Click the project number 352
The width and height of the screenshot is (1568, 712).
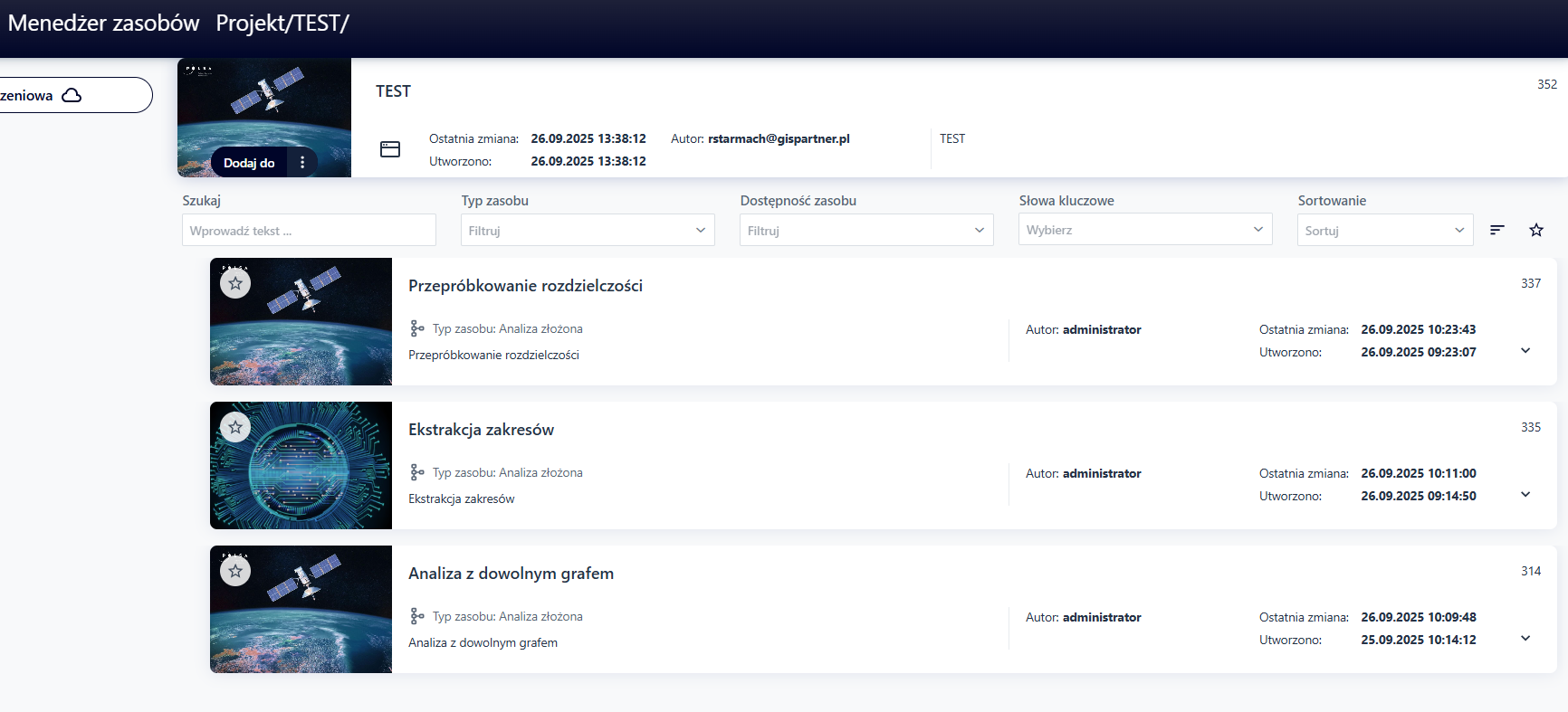pos(1547,84)
